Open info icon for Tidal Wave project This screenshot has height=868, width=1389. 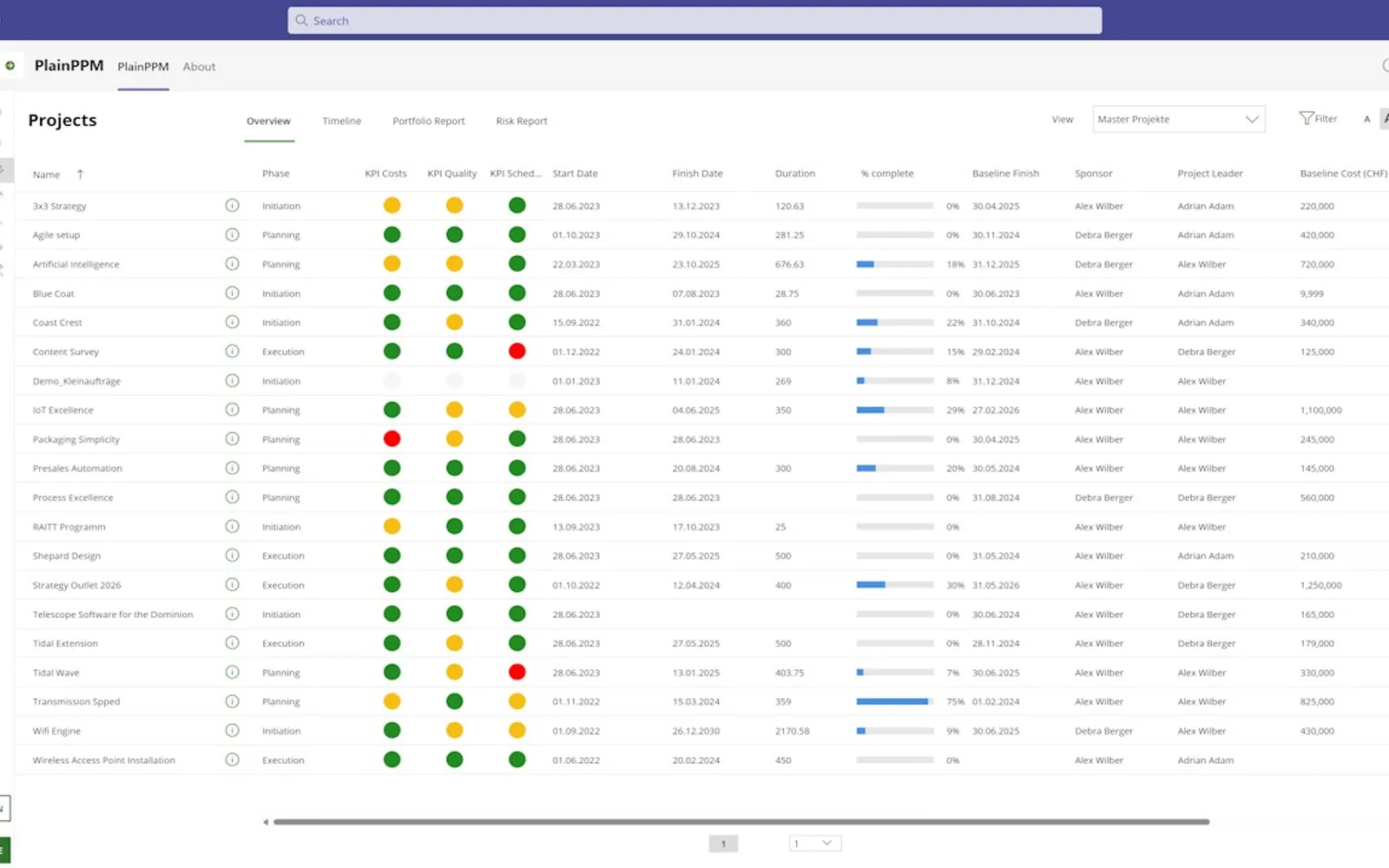point(232,672)
